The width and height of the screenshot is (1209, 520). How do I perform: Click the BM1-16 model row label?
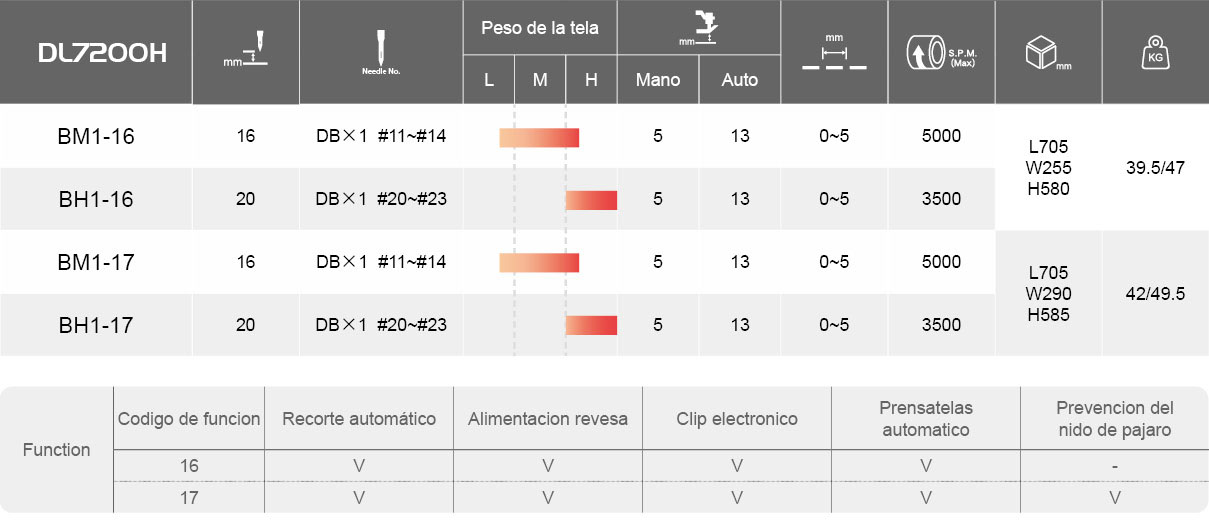click(96, 136)
